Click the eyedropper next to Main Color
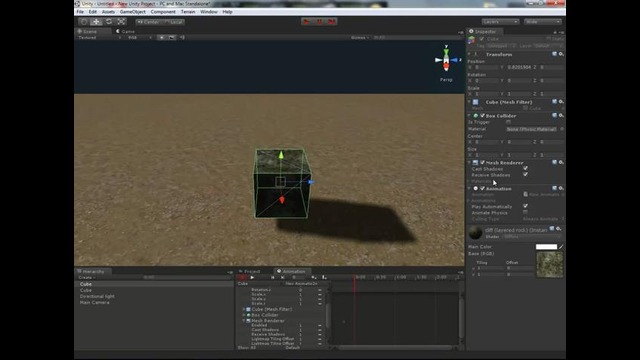 [561, 247]
